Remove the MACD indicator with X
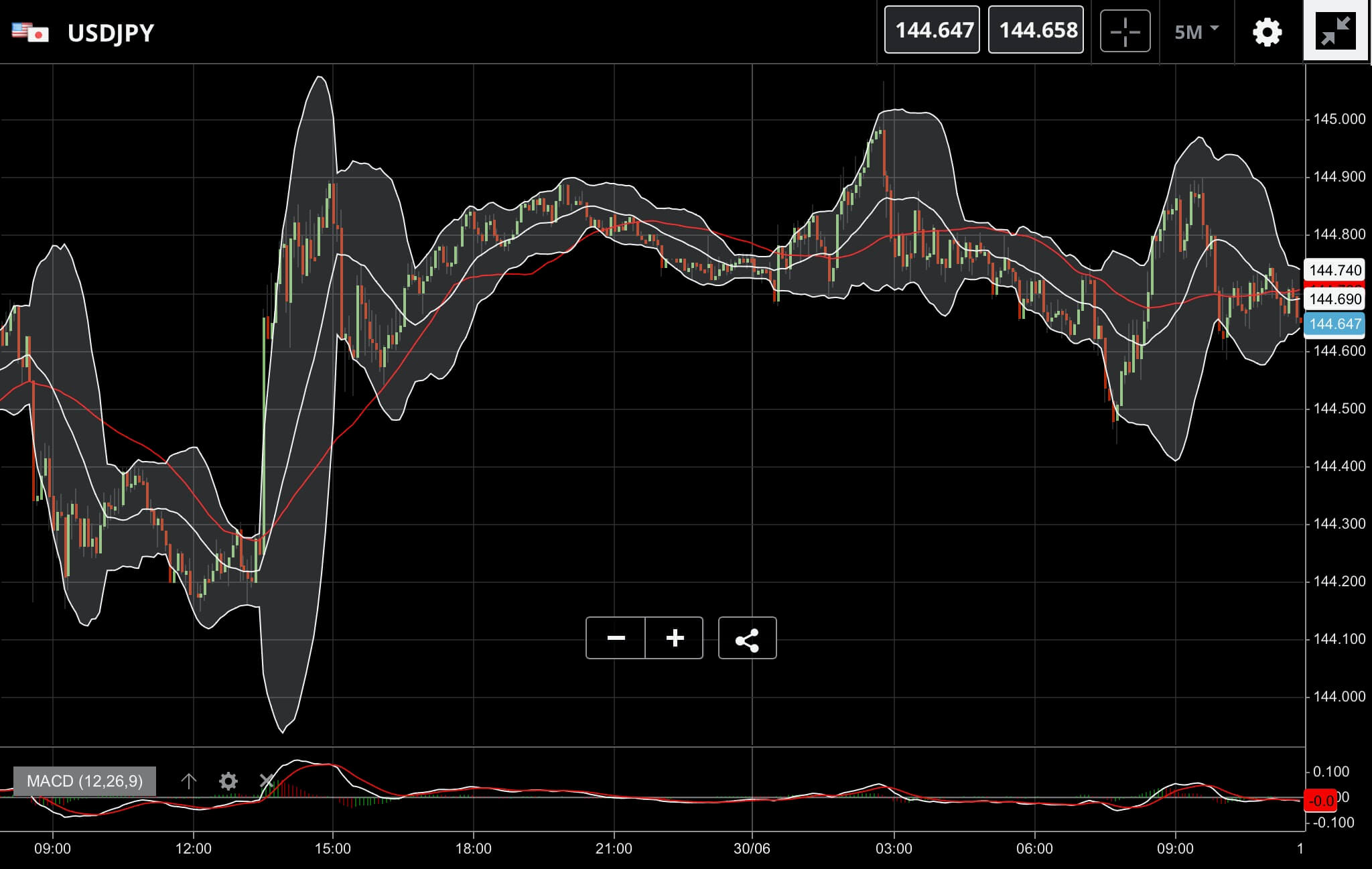This screenshot has height=869, width=1372. pos(267,781)
